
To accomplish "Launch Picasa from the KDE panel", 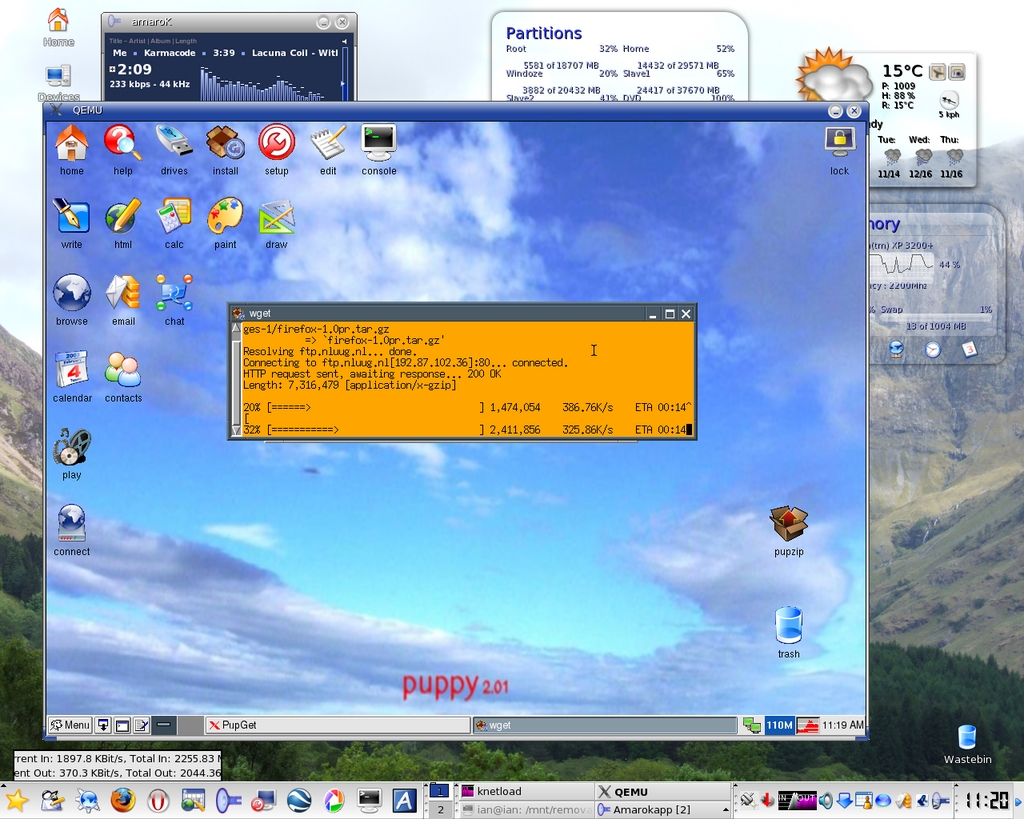I will [x=334, y=800].
